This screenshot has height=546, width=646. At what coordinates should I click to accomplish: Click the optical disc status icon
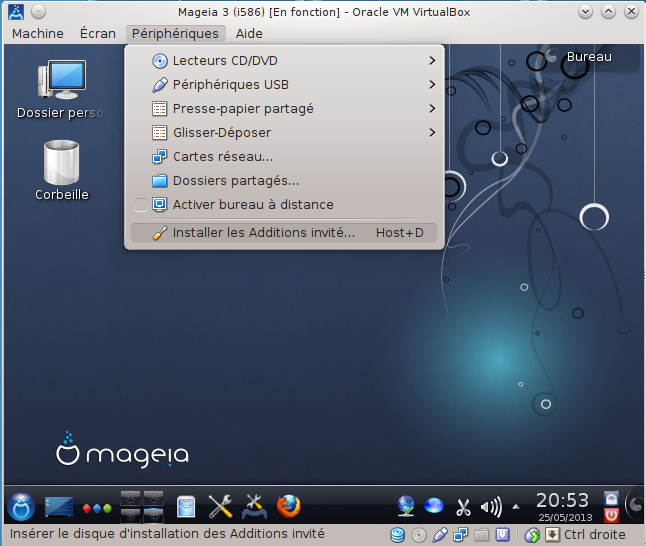pyautogui.click(x=419, y=535)
